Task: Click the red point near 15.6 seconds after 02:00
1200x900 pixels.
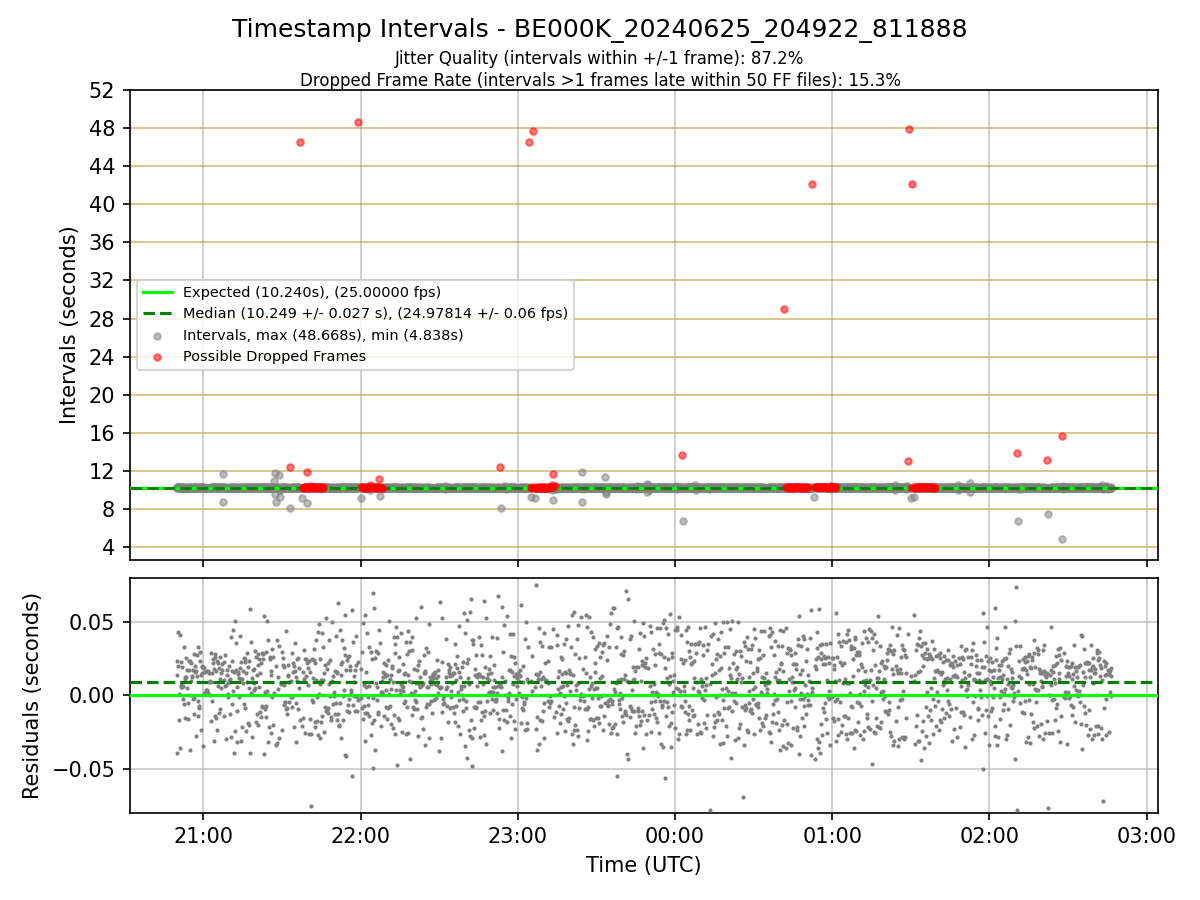Action: point(1062,436)
